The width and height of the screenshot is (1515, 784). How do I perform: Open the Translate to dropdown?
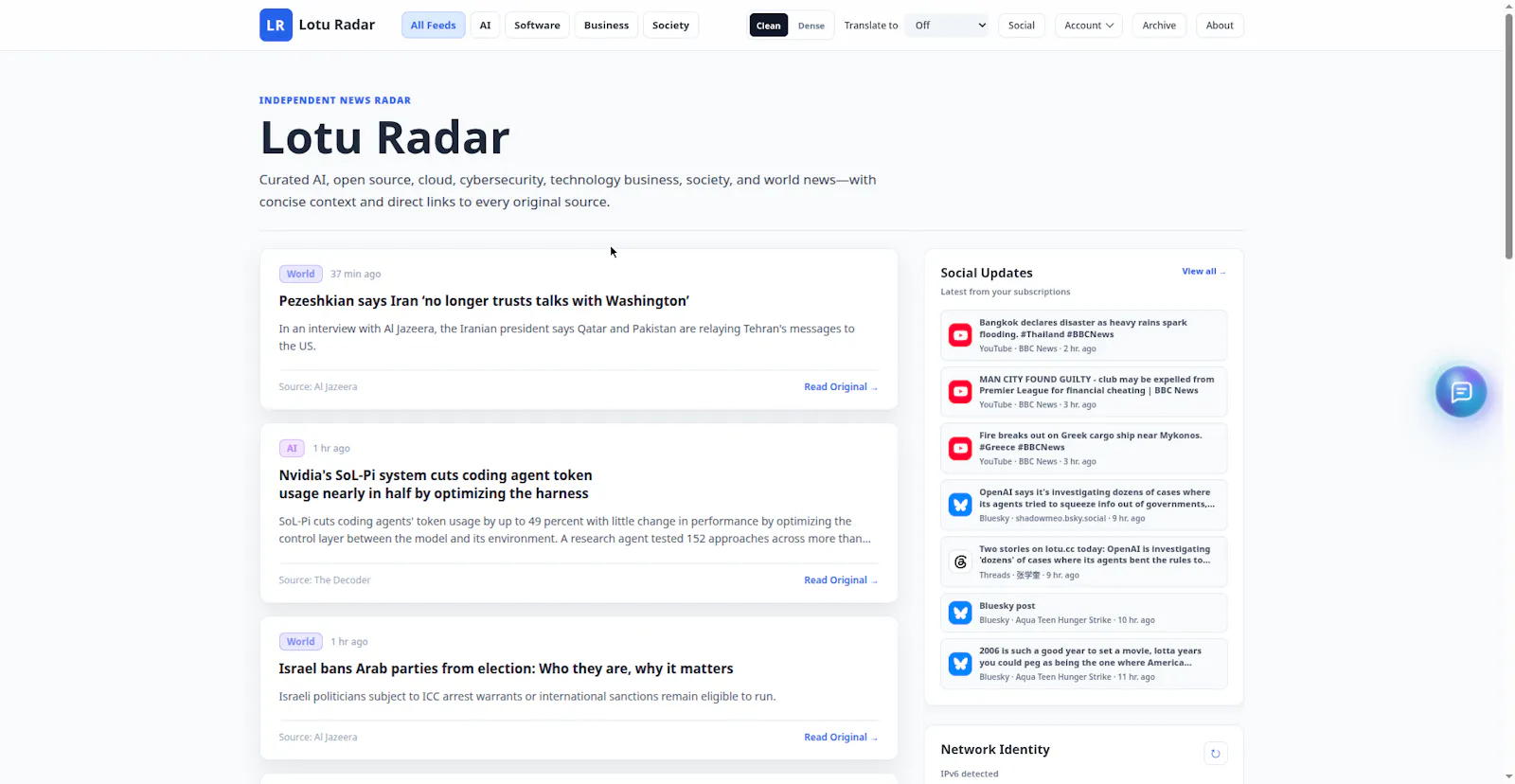click(x=947, y=26)
